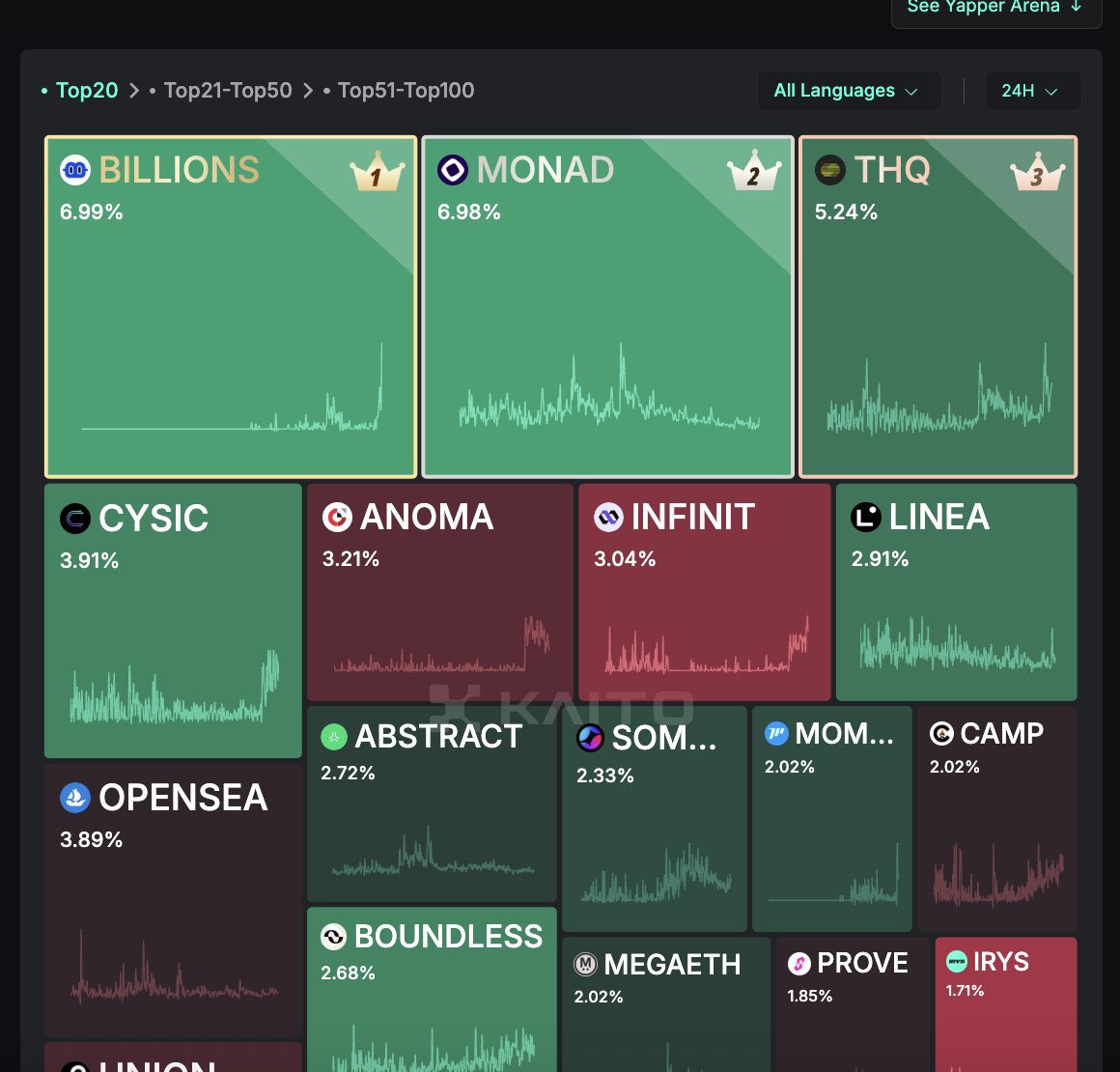
Task: Click the CAMP logo icon
Action: (941, 733)
